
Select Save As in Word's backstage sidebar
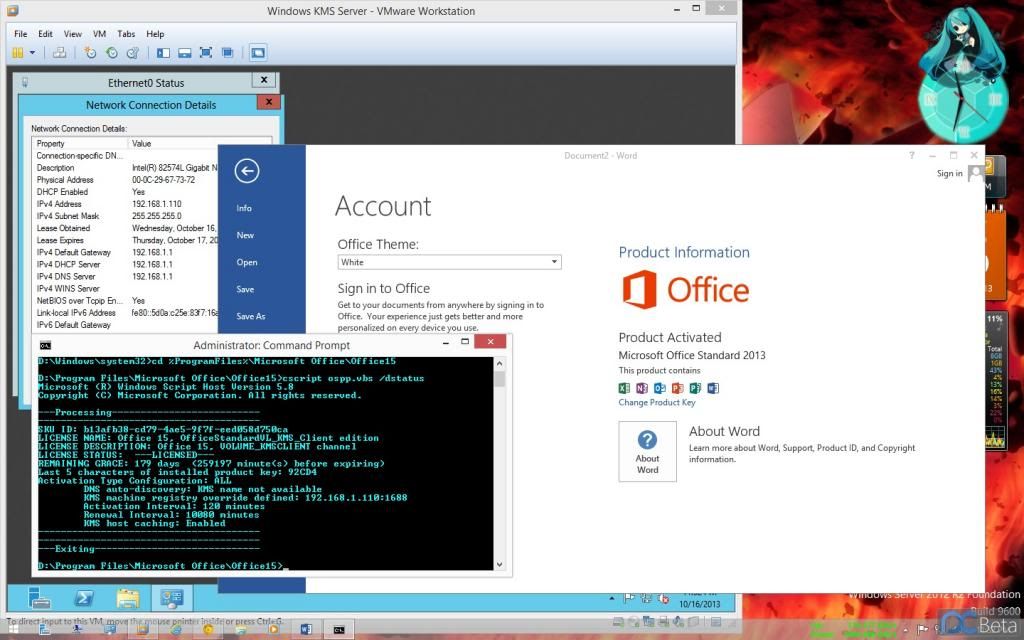(x=251, y=317)
